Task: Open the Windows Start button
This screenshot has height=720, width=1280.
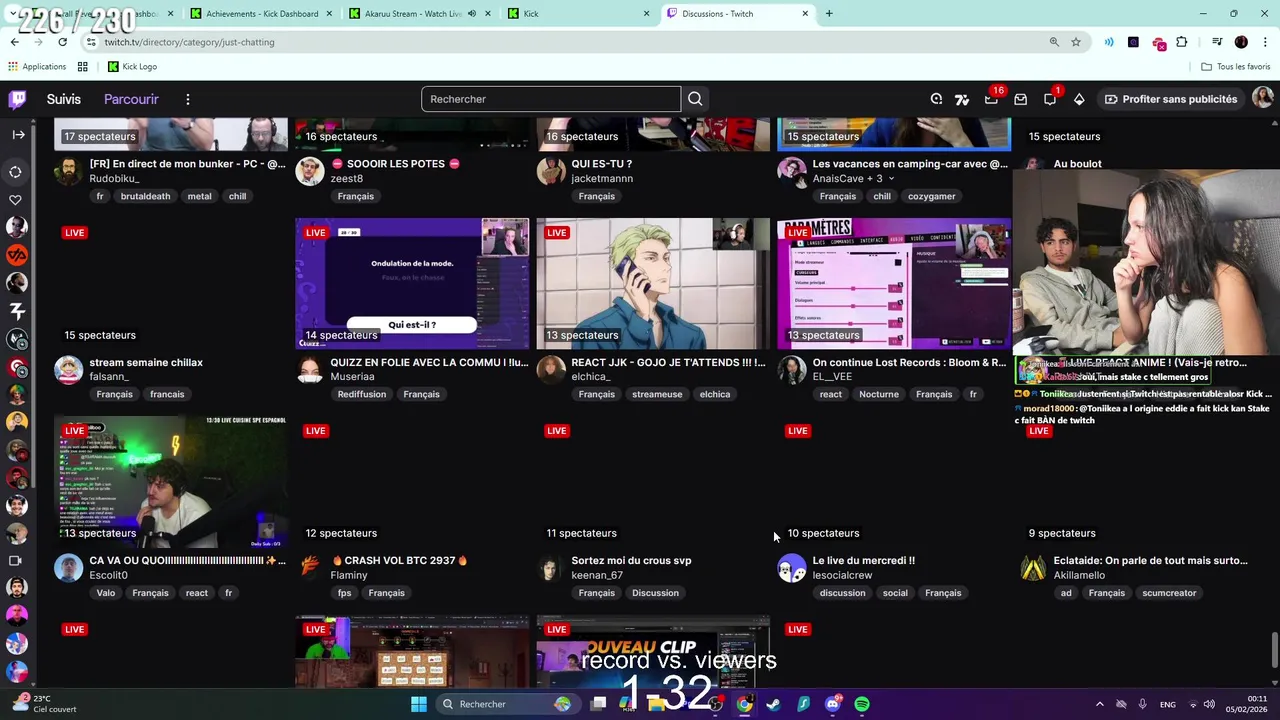Action: click(419, 704)
